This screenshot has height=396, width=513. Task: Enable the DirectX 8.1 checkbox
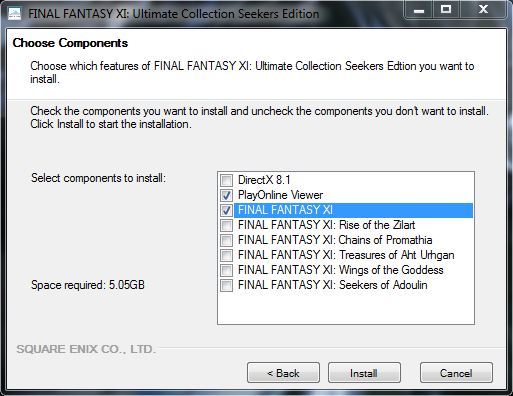(x=226, y=180)
